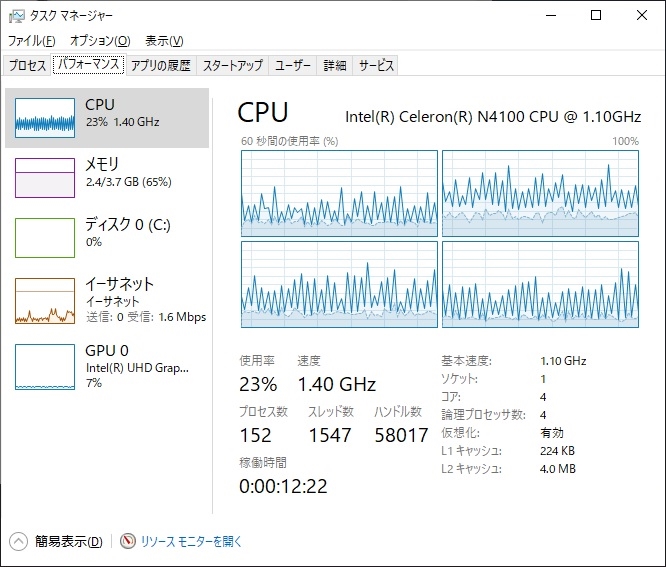Click the top-right CPU core graph
This screenshot has height=567, width=666.
[540, 193]
